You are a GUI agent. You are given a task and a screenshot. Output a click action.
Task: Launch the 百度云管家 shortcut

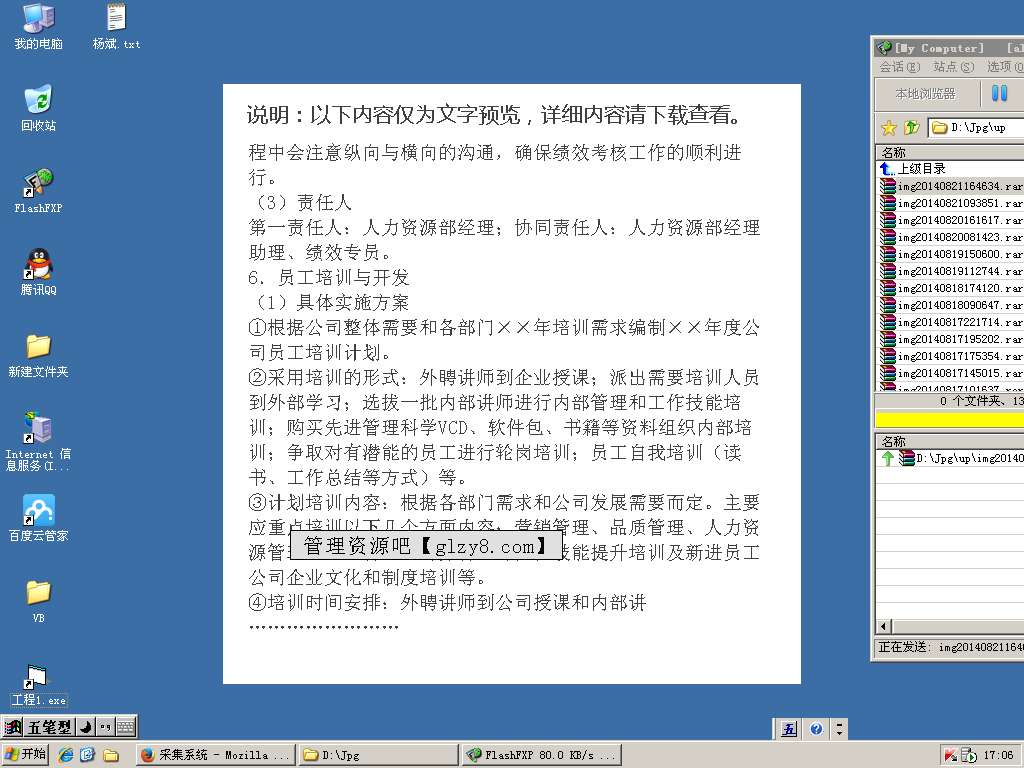tap(39, 519)
